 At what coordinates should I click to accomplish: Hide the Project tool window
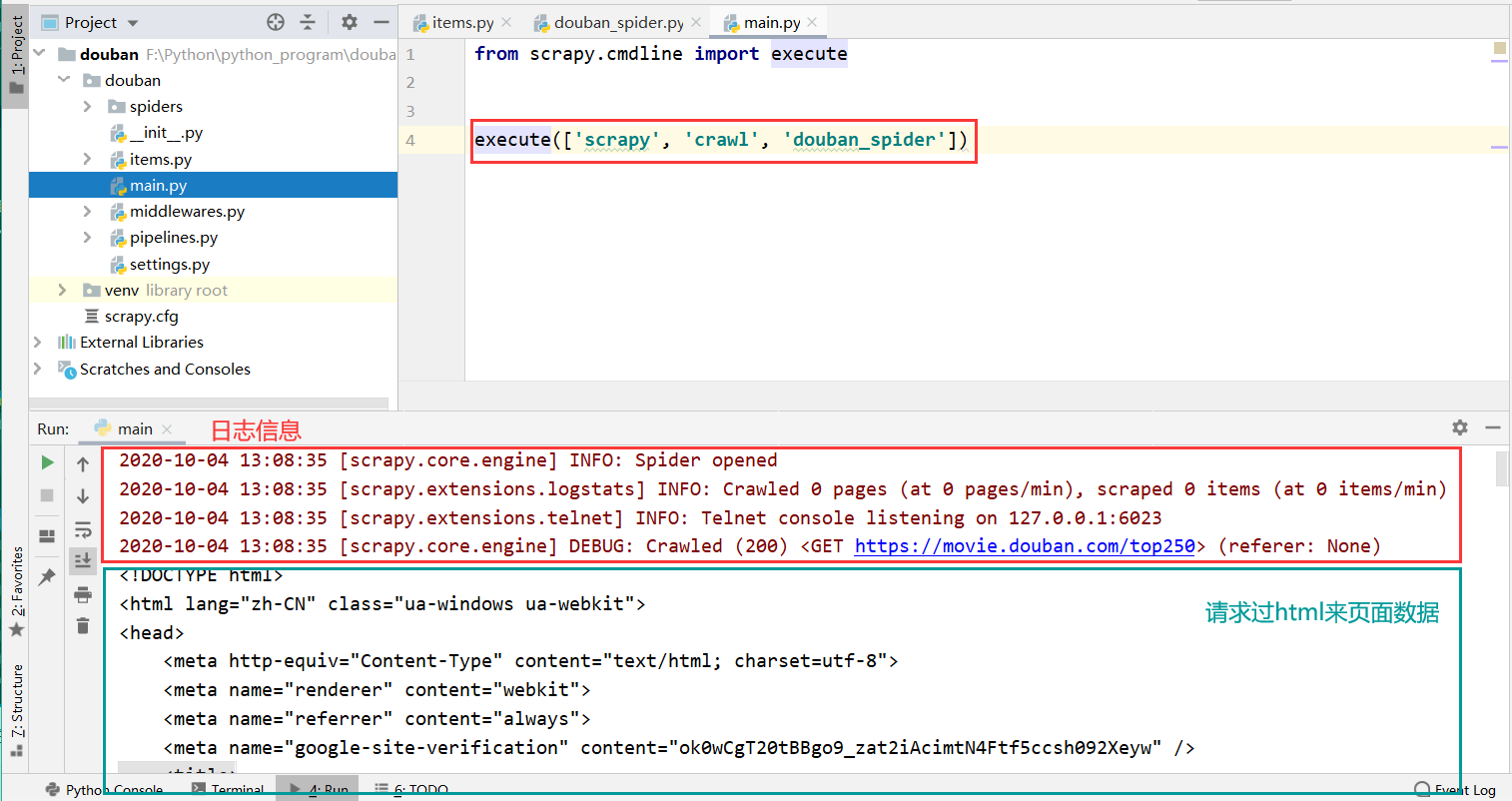pos(380,22)
